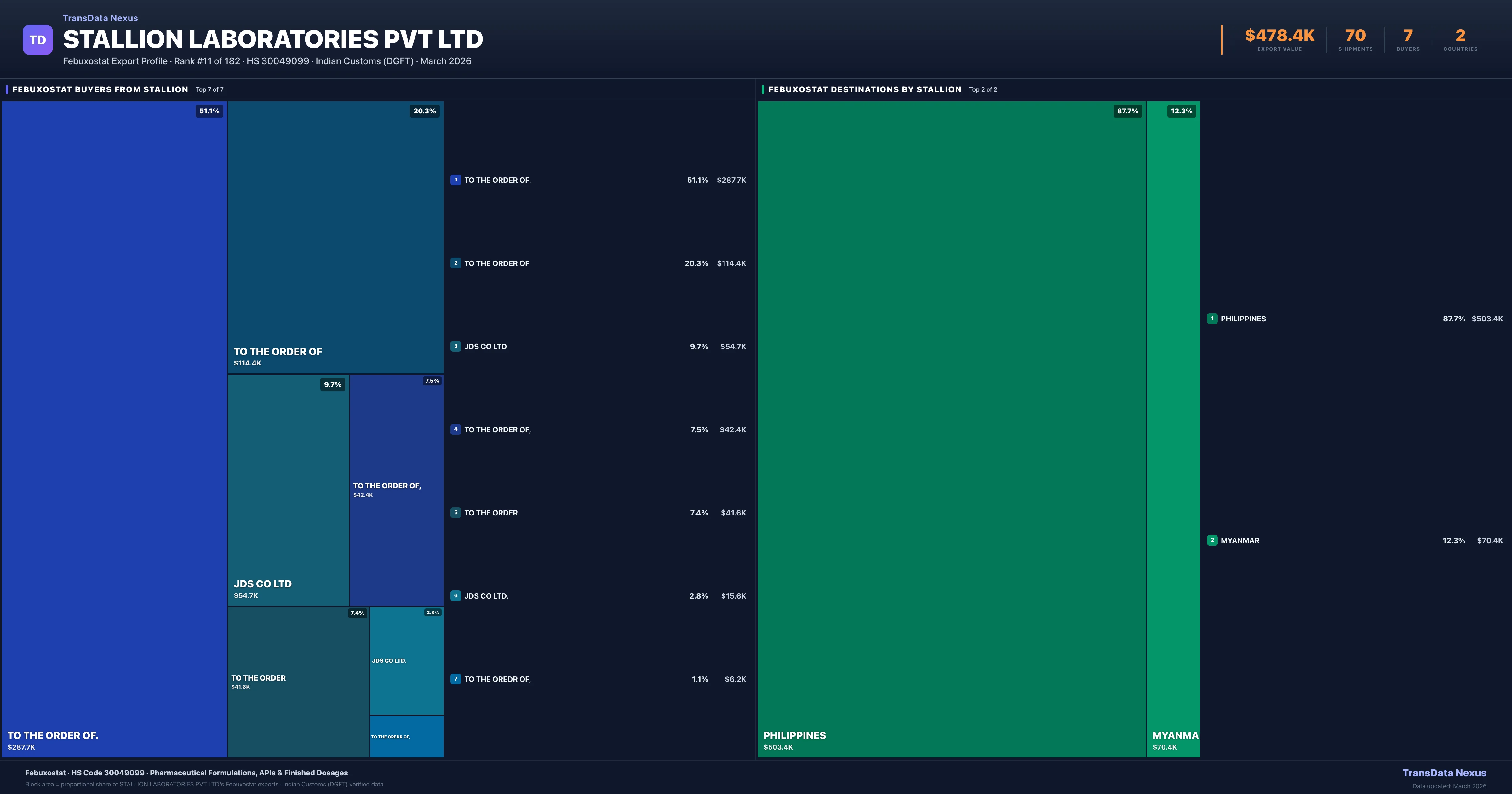Click rank badge 7 beside TO THE OREDR OF,
1512x794 pixels.
pyautogui.click(x=455, y=679)
